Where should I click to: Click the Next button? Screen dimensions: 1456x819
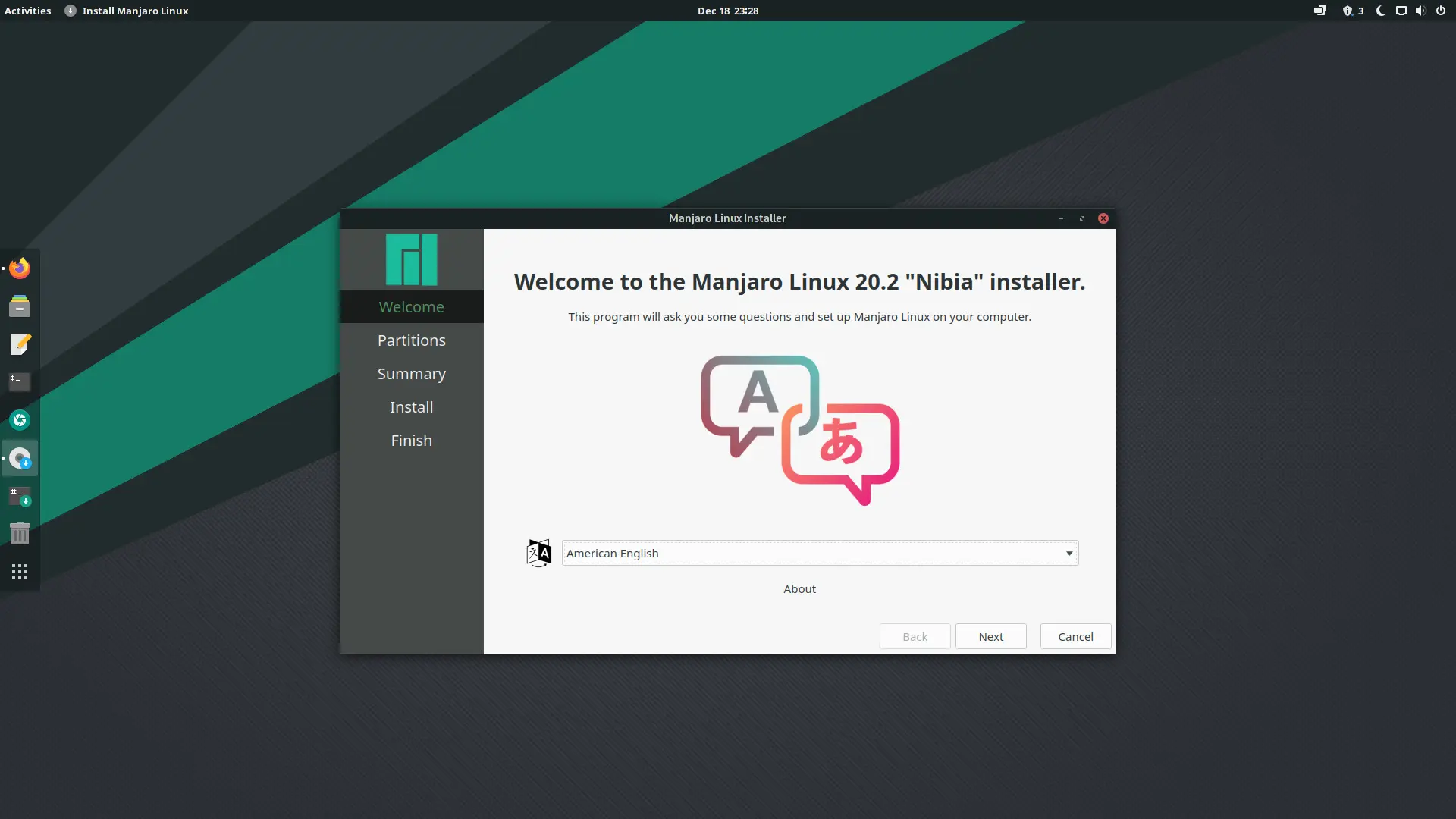point(990,636)
